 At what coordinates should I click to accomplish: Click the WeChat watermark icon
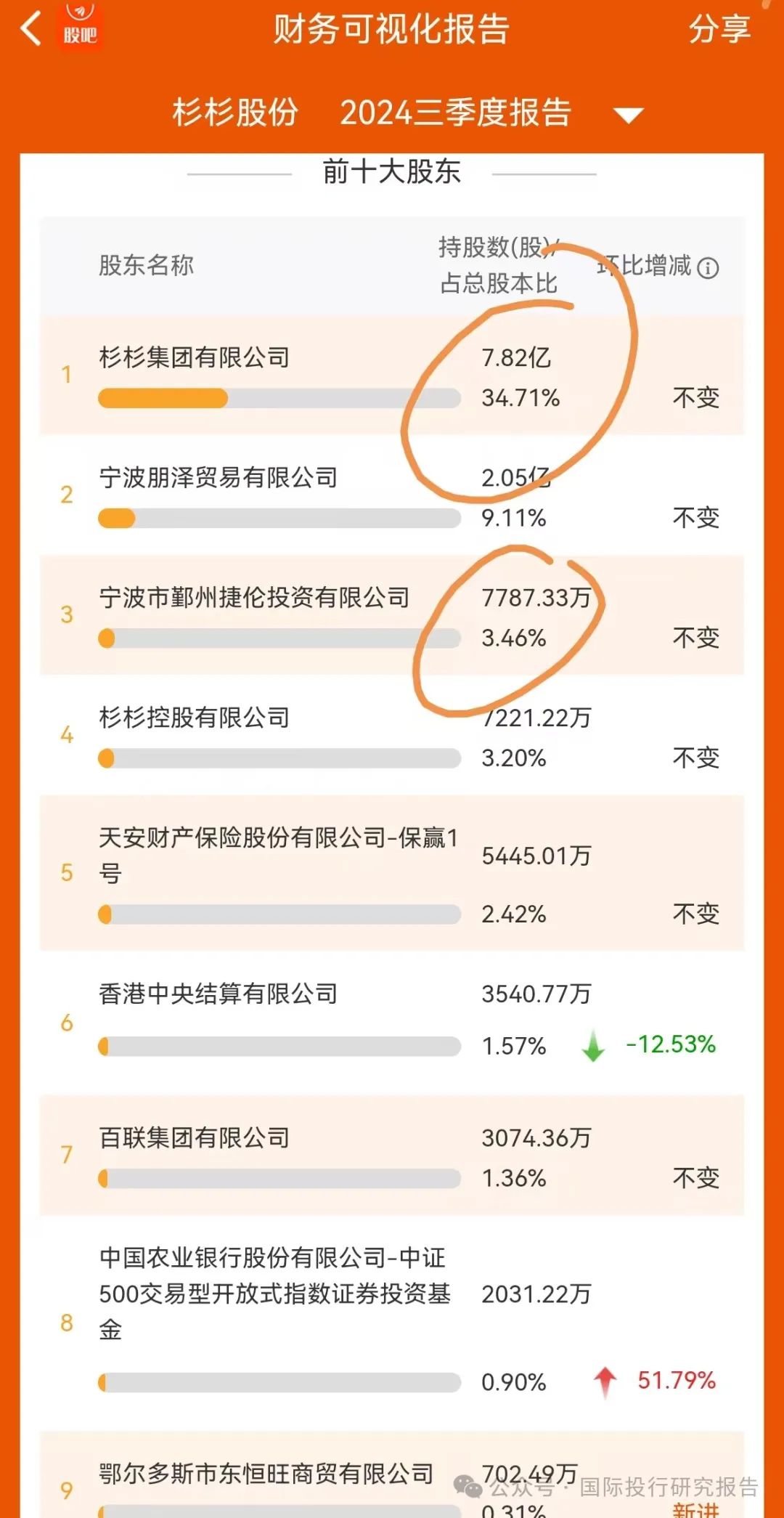pyautogui.click(x=468, y=1487)
